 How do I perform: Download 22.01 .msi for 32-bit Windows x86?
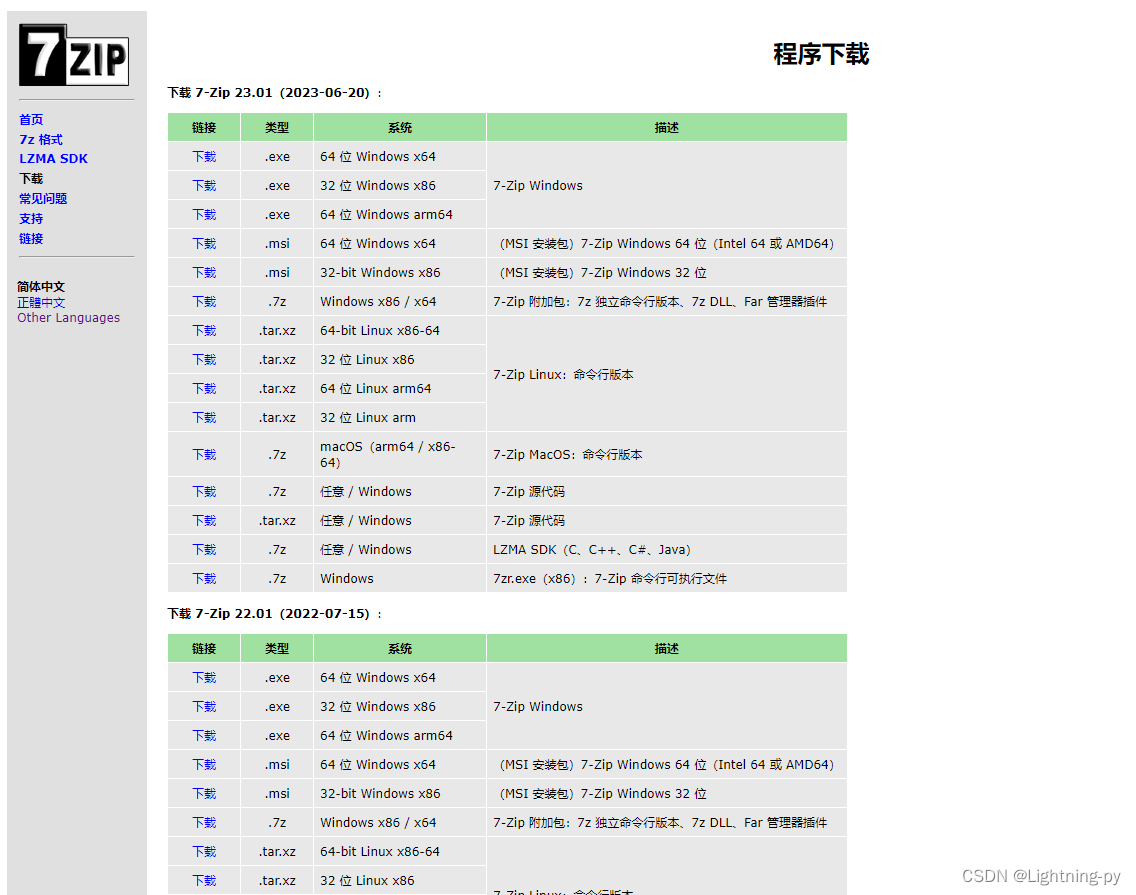tap(204, 794)
